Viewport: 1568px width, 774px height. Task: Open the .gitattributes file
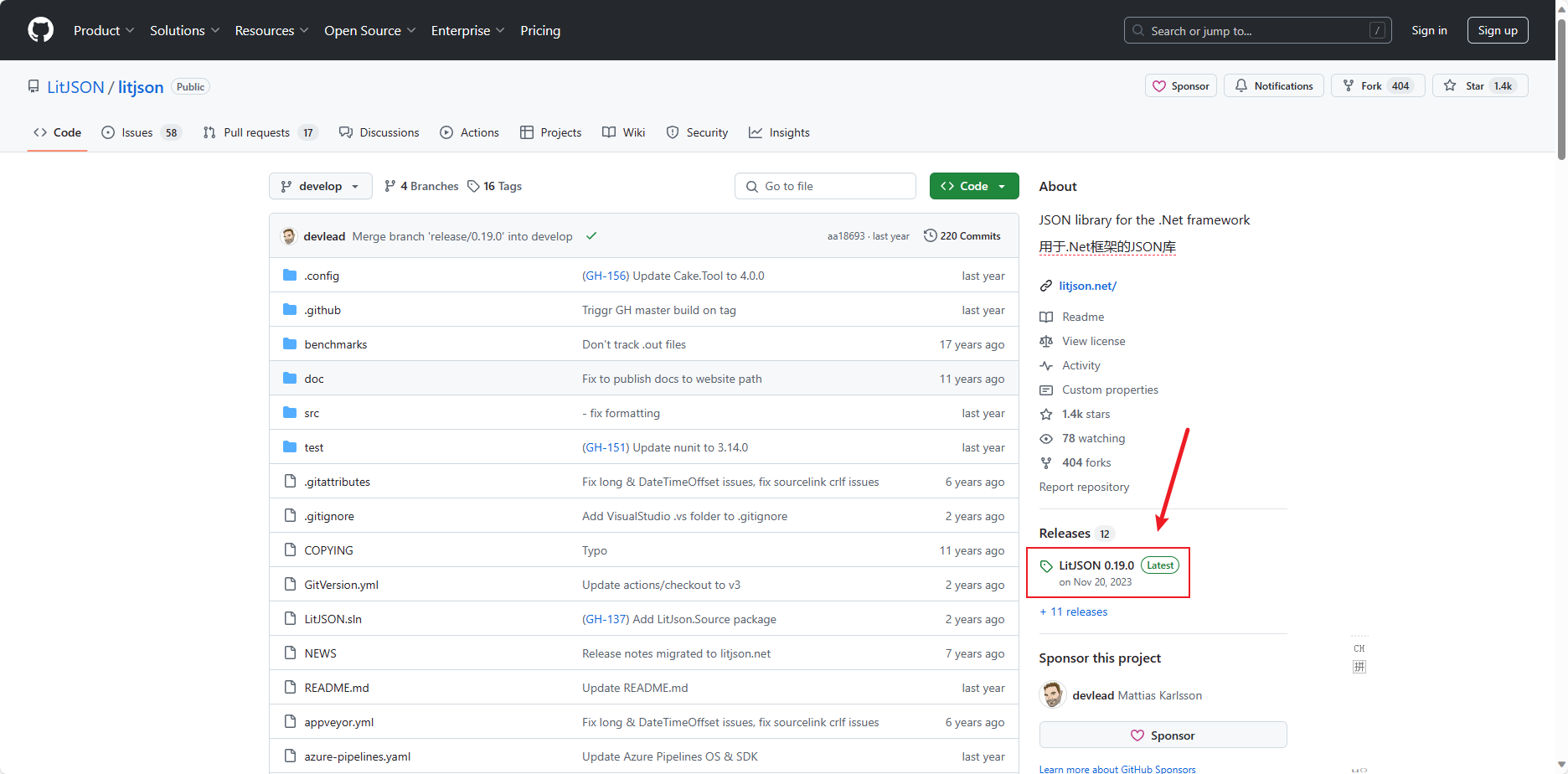pos(338,482)
